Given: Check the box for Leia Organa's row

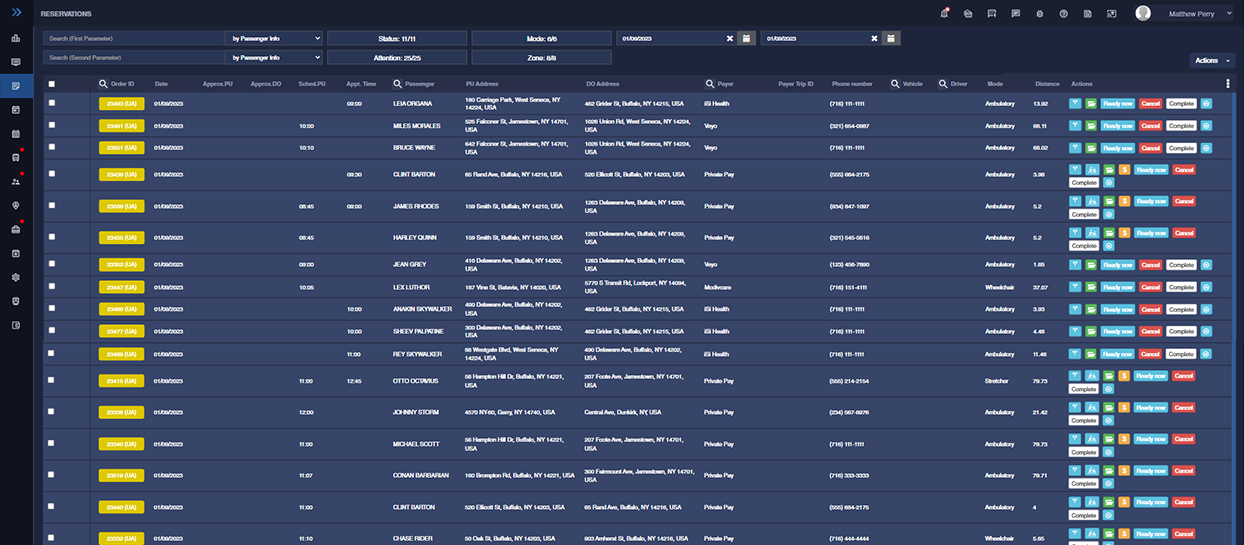Looking at the screenshot, I should click(x=52, y=102).
